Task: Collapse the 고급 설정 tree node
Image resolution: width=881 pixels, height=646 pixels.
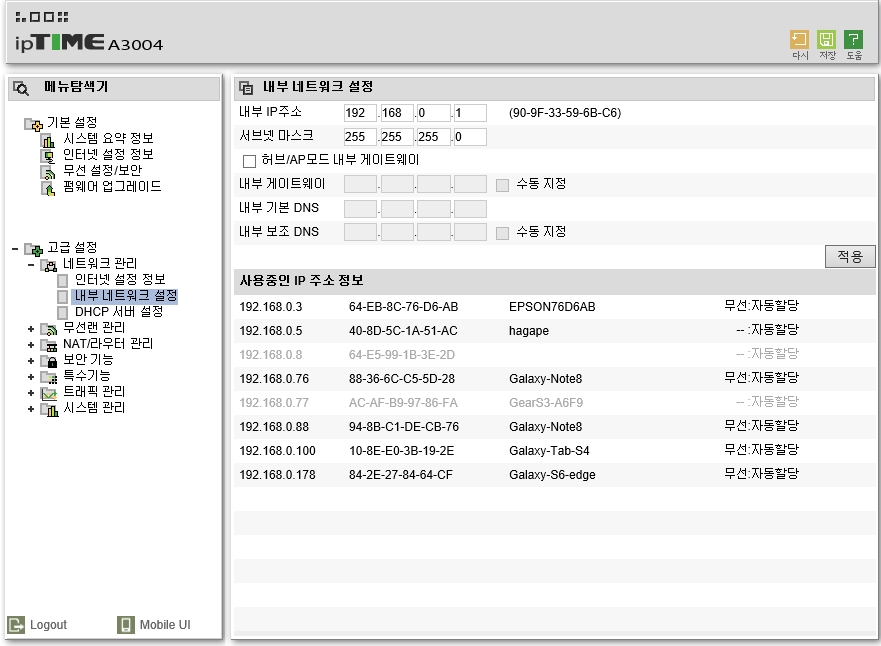Action: (15, 248)
